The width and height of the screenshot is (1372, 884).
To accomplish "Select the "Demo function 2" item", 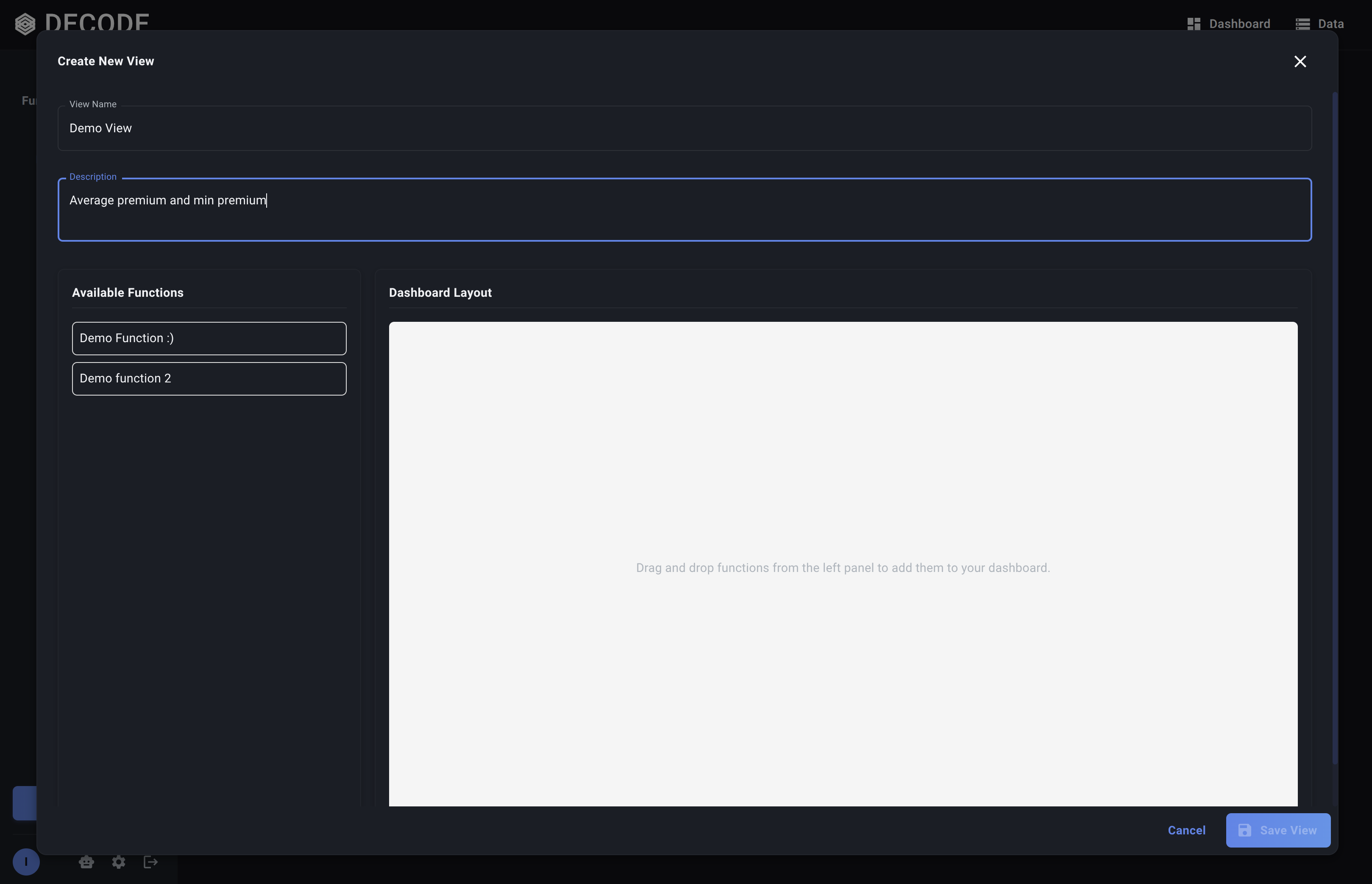I will [209, 378].
